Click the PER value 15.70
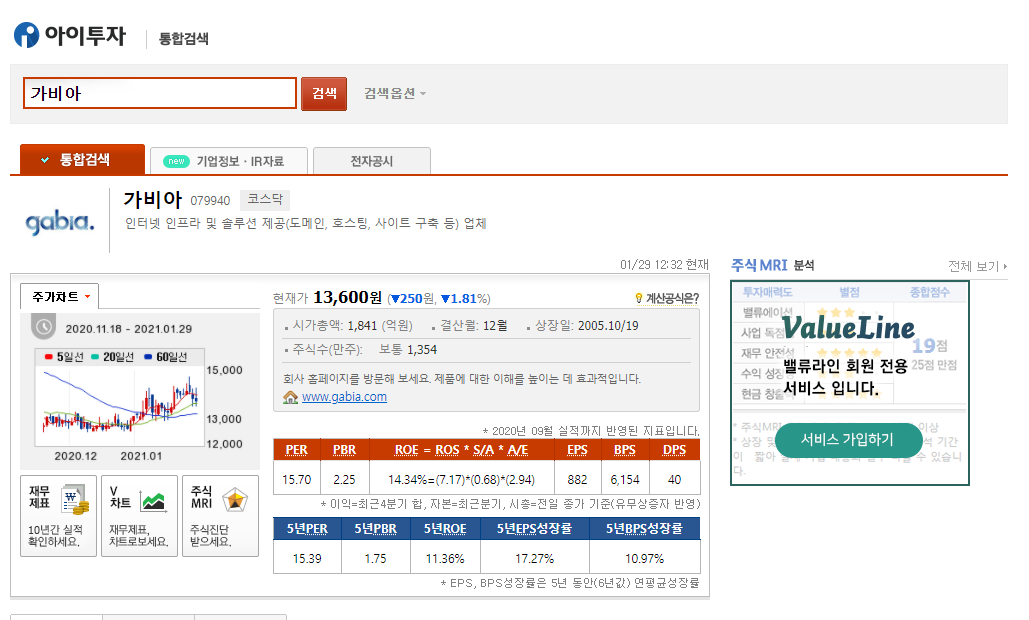1029x620 pixels. [x=297, y=480]
